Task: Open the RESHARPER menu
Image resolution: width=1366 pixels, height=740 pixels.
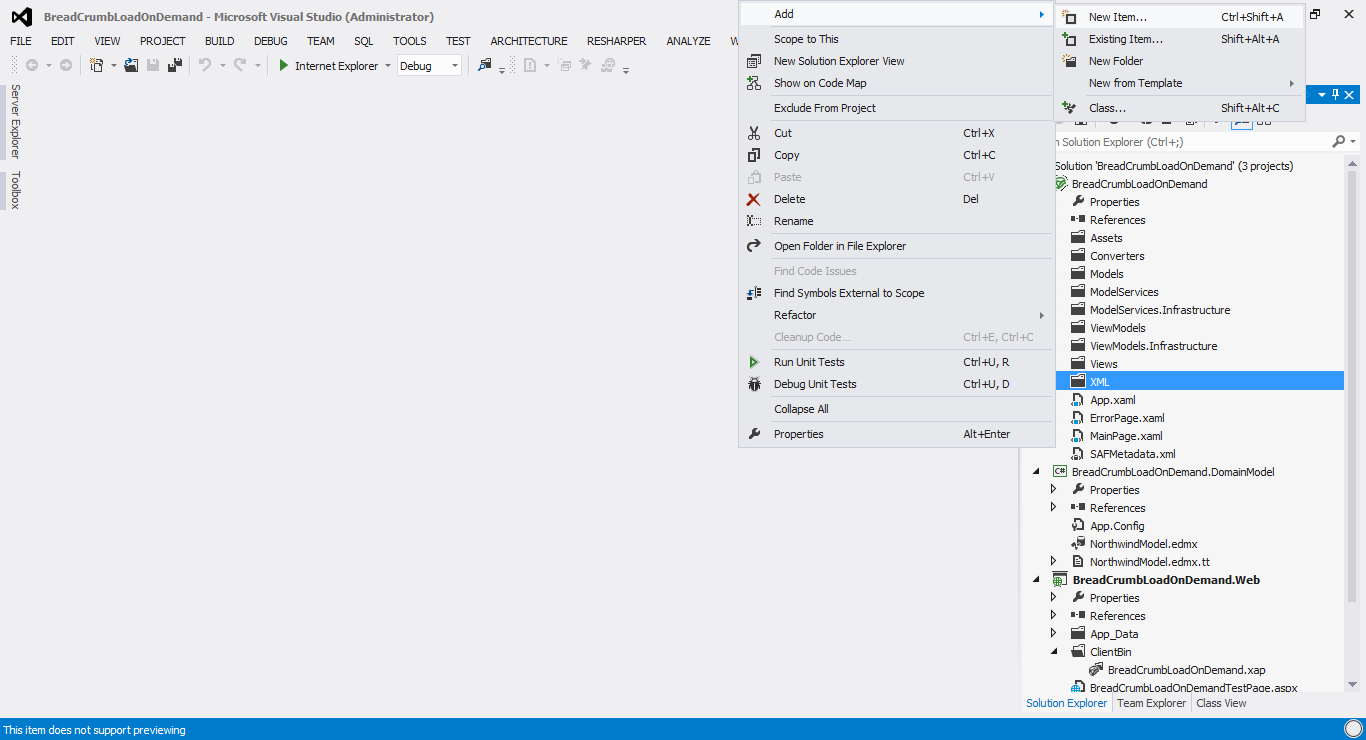Action: [x=616, y=41]
